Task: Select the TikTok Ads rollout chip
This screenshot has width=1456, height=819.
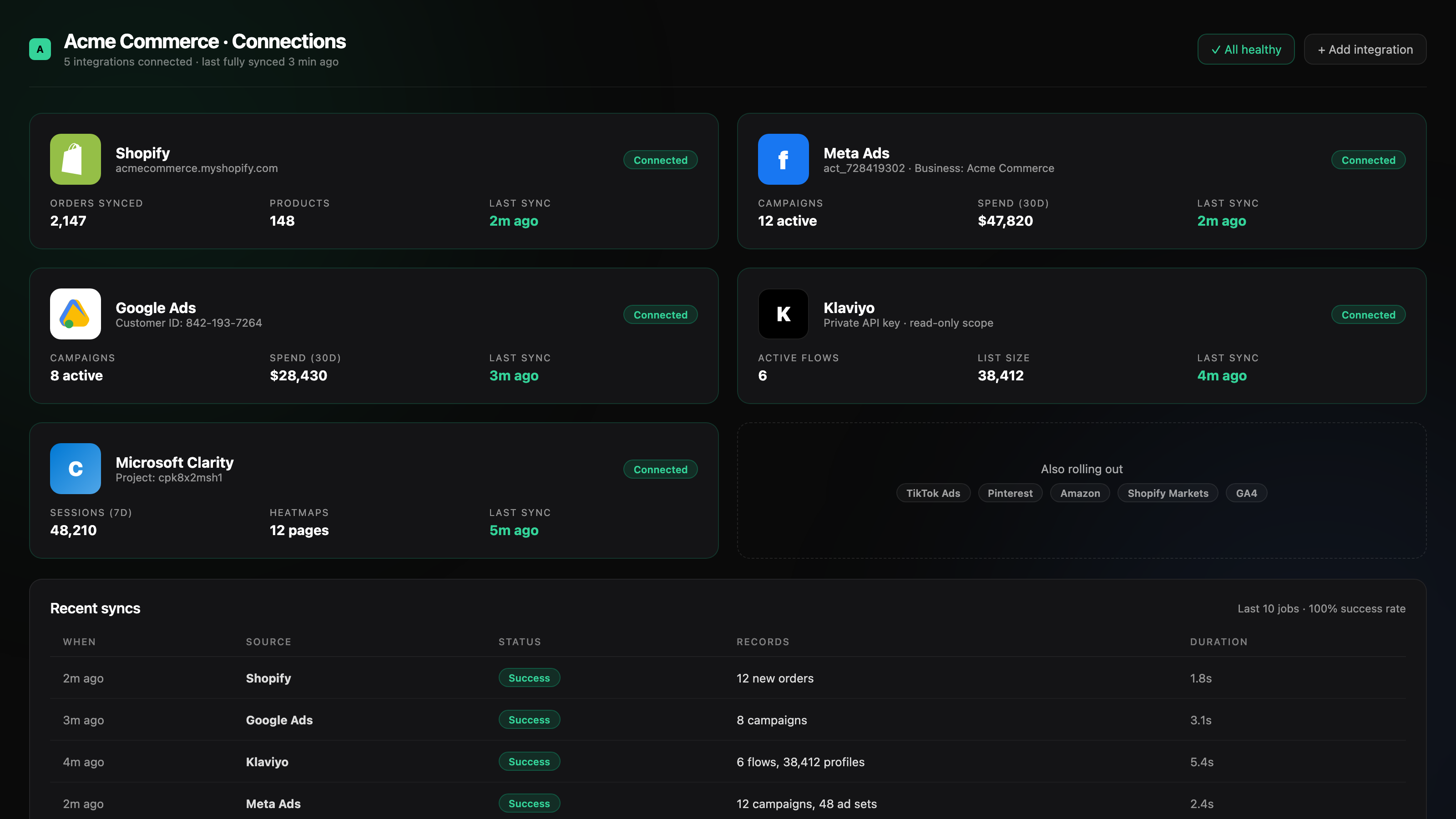Action: 933,493
